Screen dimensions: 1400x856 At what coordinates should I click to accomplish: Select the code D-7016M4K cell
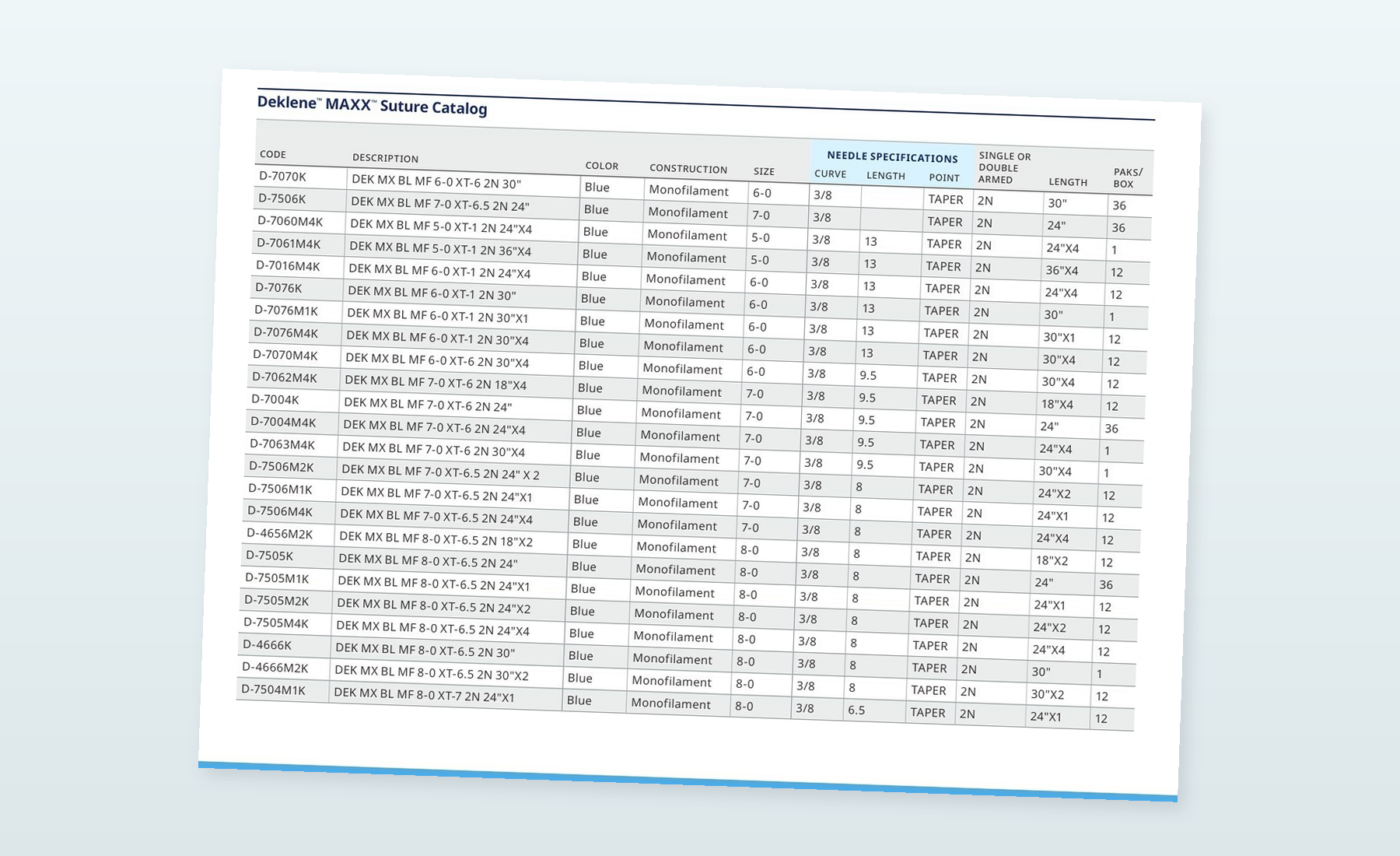pyautogui.click(x=288, y=266)
